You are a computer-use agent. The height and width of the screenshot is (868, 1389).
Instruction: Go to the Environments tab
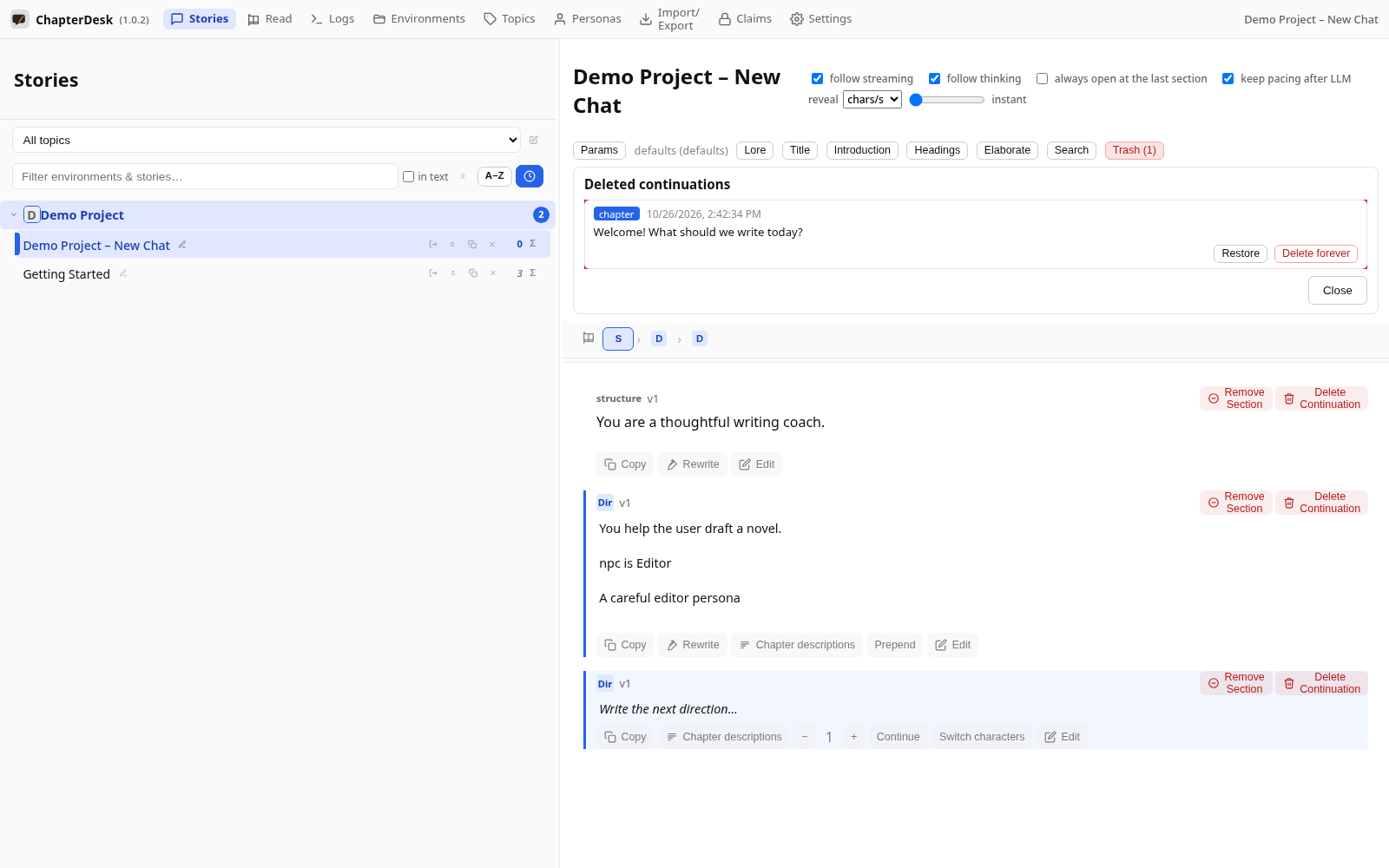[x=419, y=19]
